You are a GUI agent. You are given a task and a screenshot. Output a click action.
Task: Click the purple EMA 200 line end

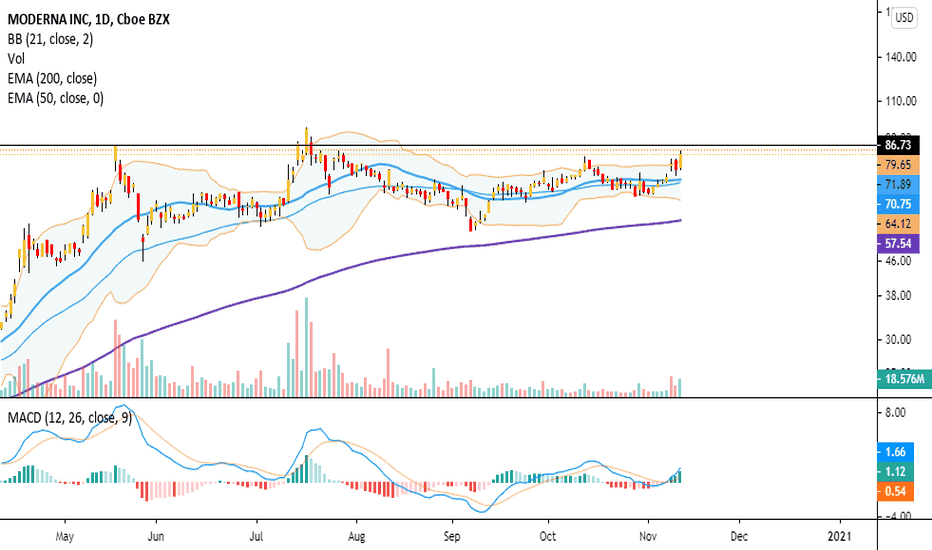click(680, 220)
